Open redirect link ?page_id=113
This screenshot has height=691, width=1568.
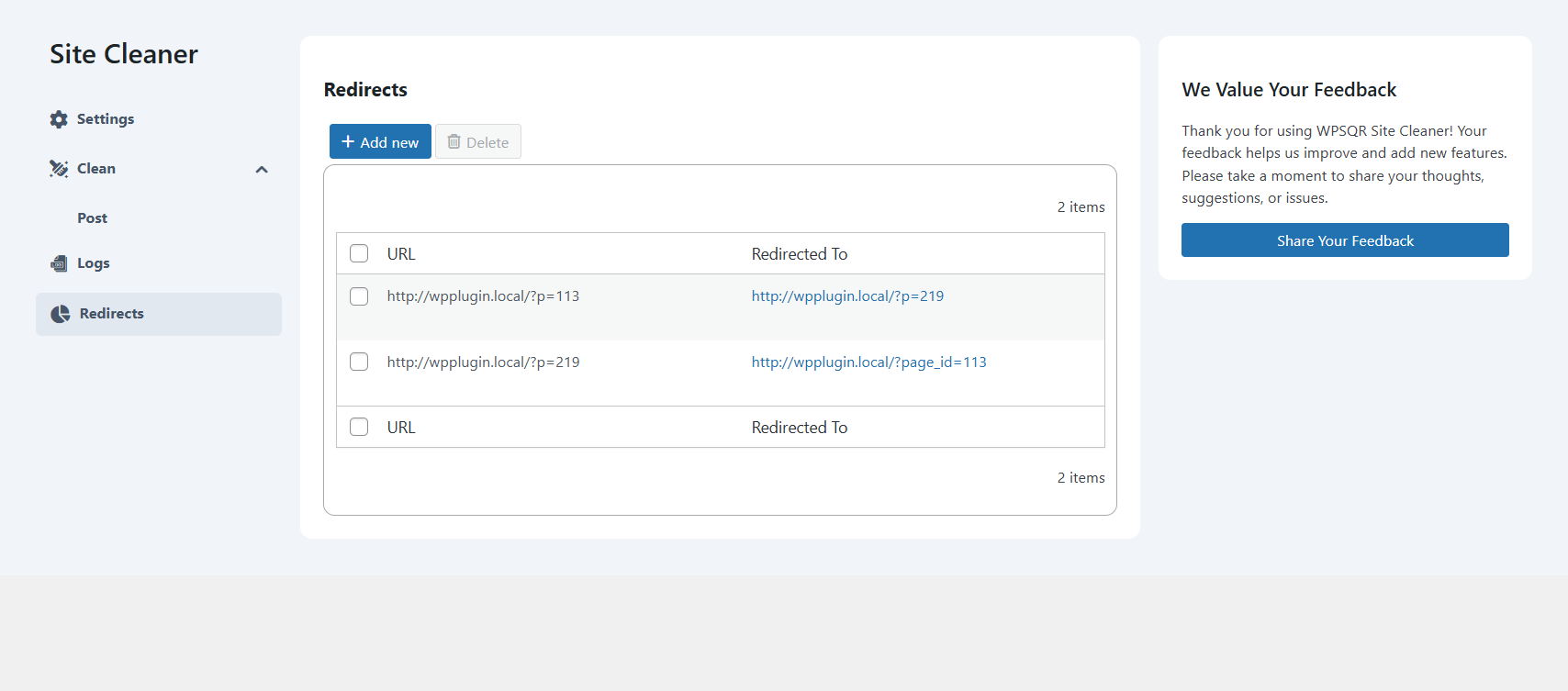868,362
